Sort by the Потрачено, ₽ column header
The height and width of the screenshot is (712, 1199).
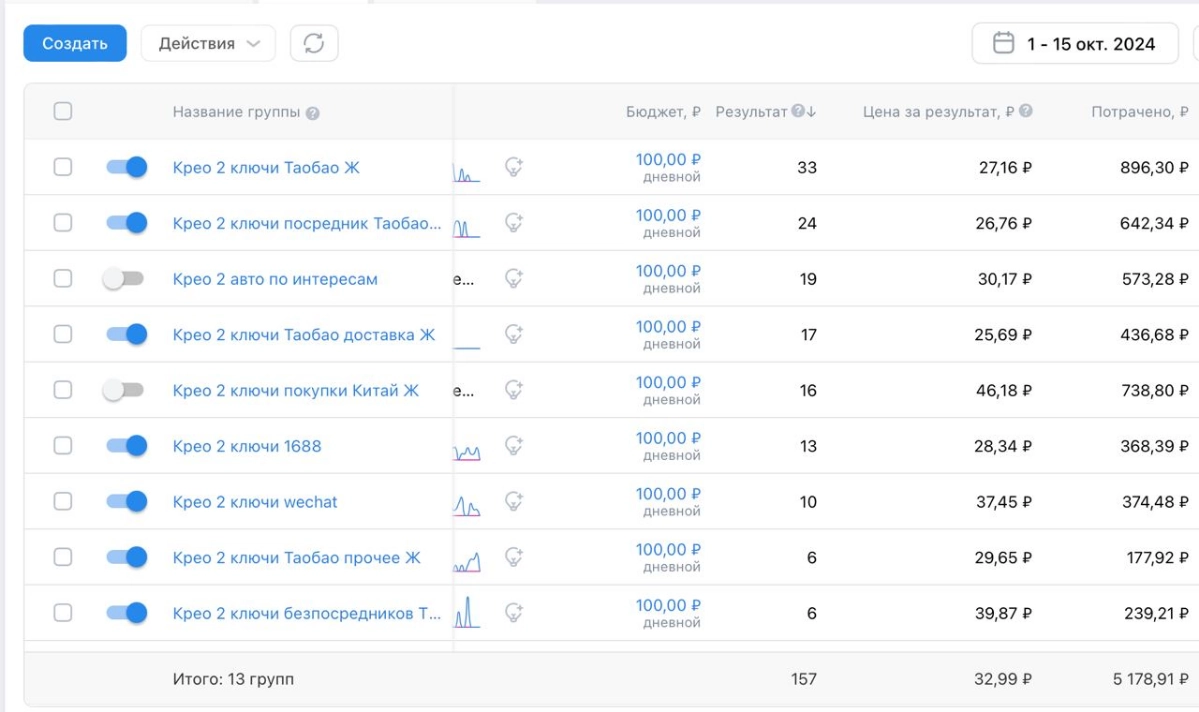1139,112
